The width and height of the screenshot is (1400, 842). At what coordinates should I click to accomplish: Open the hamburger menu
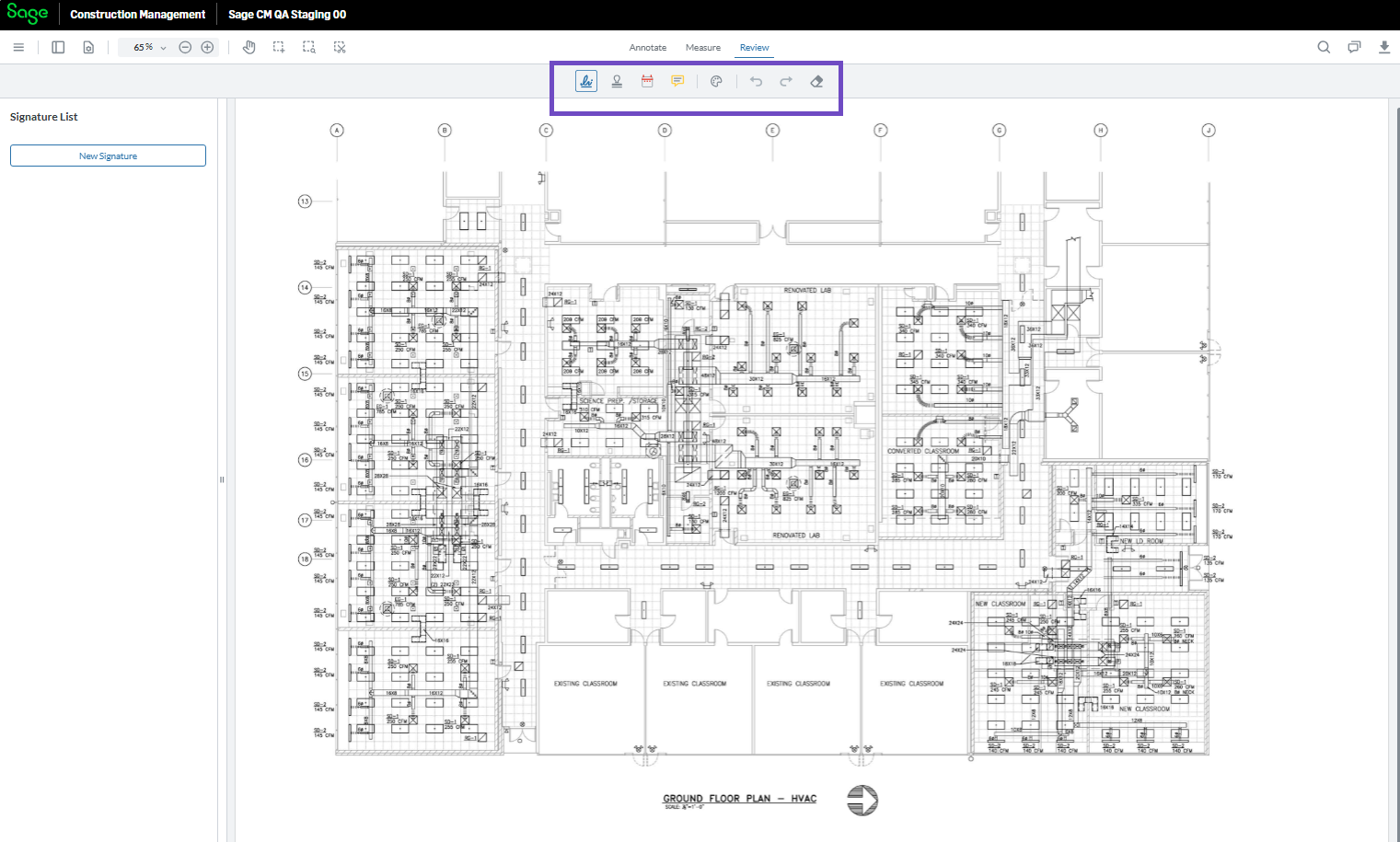click(18, 47)
